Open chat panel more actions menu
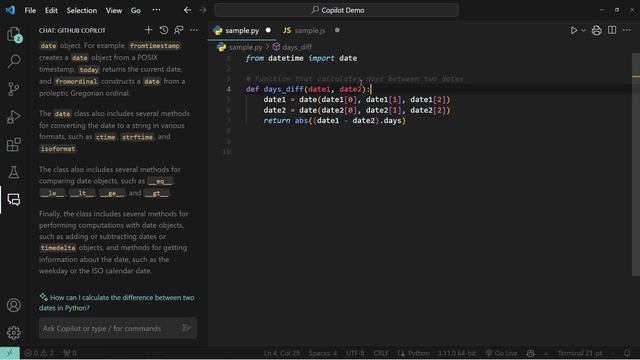 pyautogui.click(x=194, y=30)
